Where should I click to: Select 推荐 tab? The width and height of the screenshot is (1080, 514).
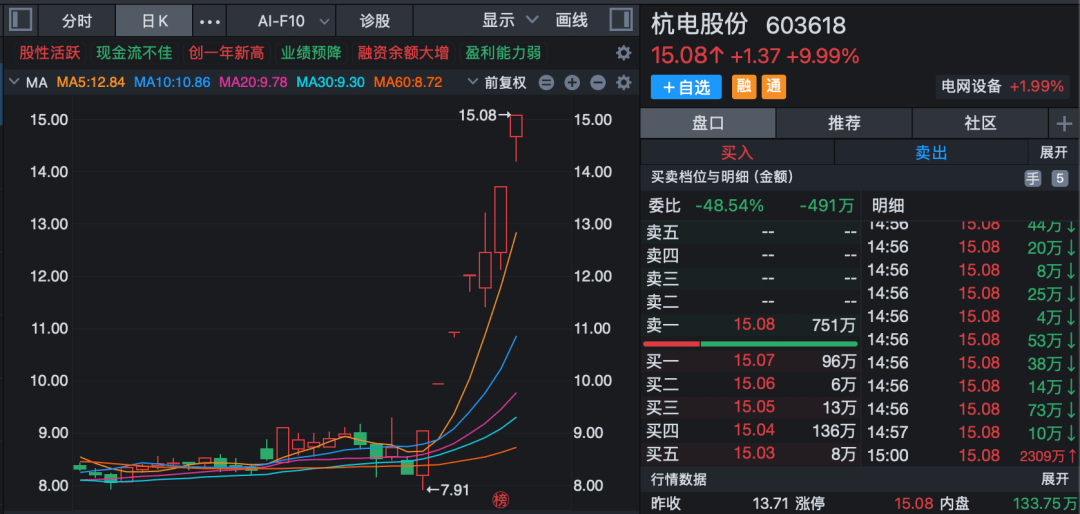[x=844, y=124]
